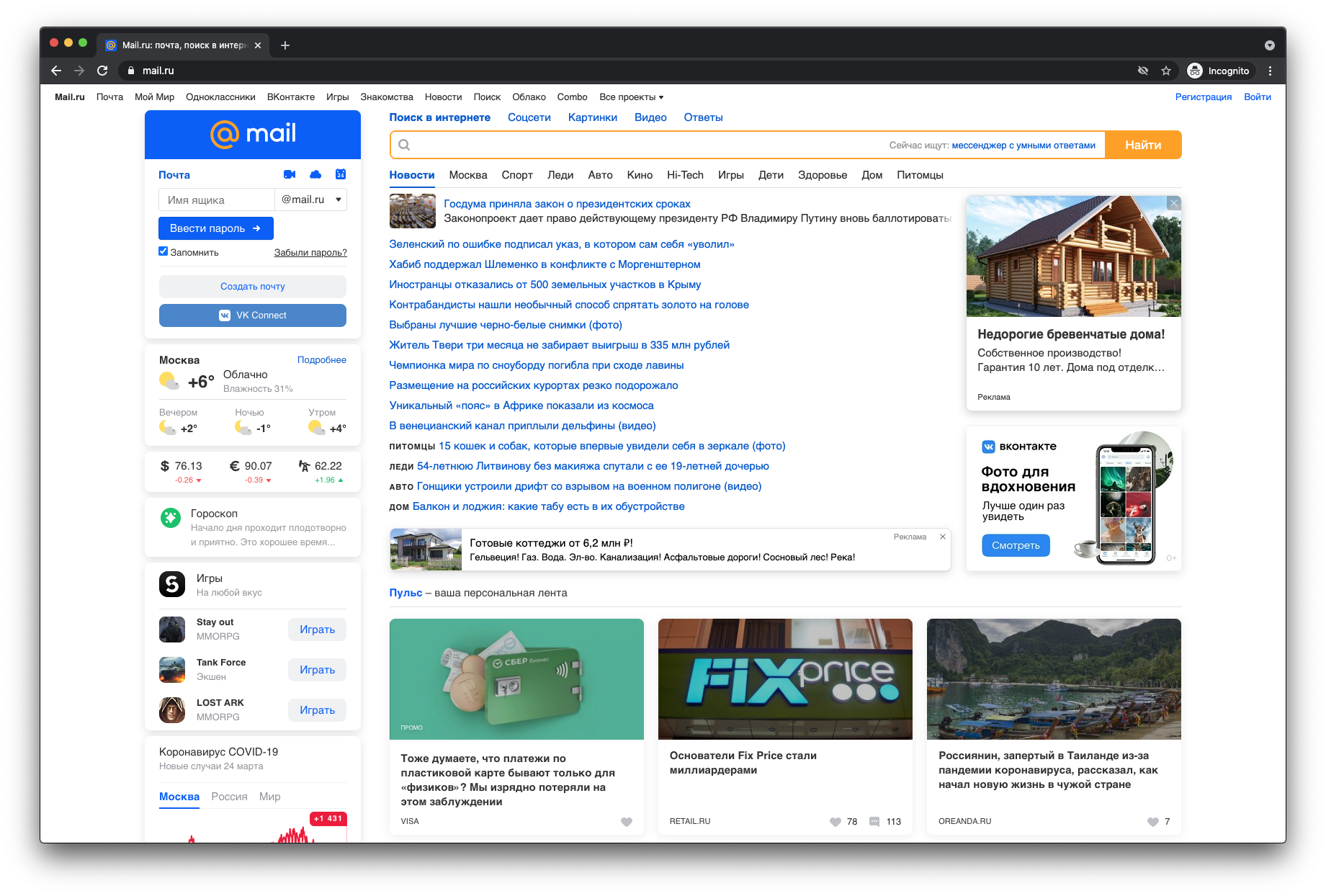Open the Stay out game thumbnail
The height and width of the screenshot is (896, 1326).
click(172, 629)
